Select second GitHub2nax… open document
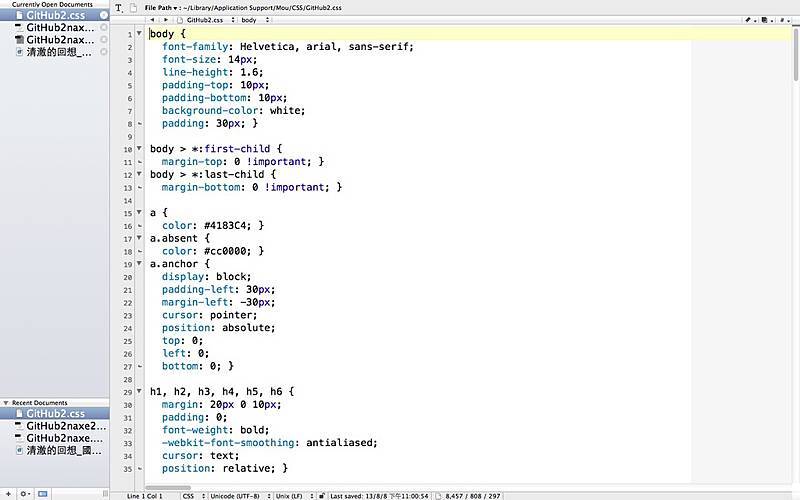This screenshot has width=800, height=500. click(55, 40)
